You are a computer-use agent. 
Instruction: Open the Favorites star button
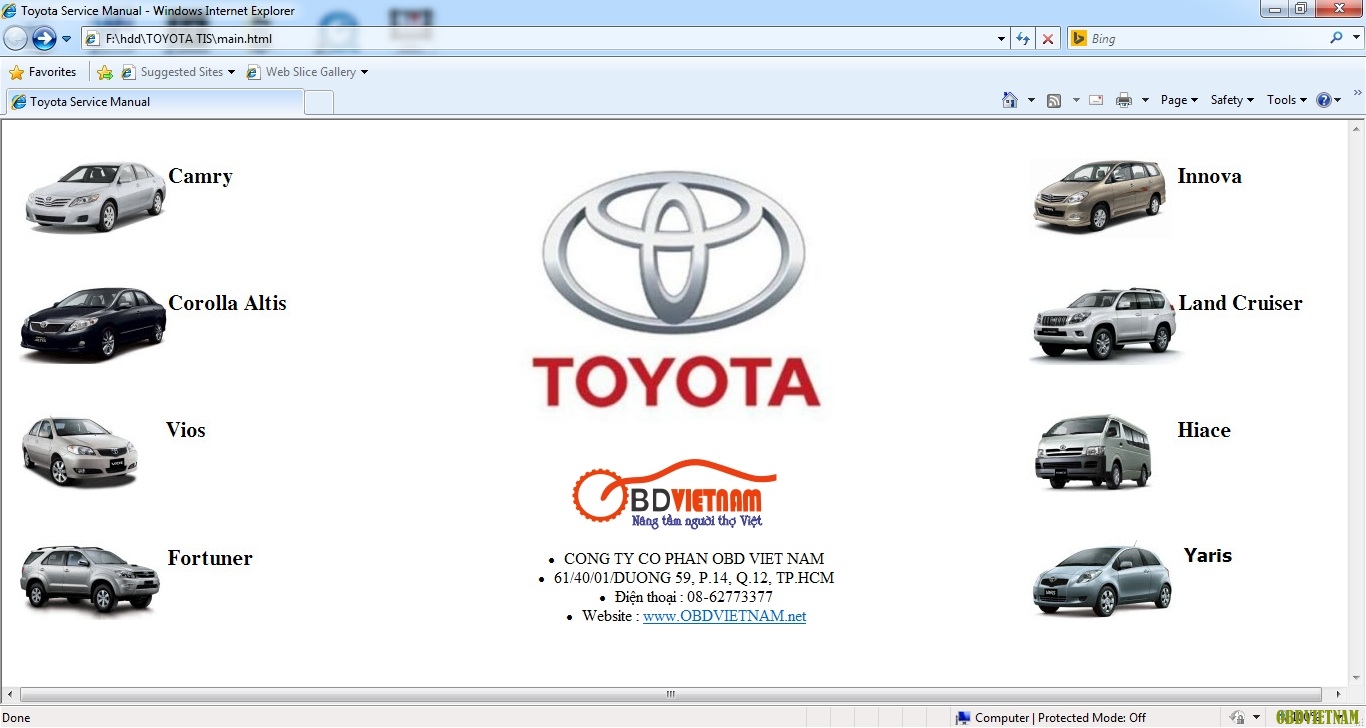click(42, 72)
